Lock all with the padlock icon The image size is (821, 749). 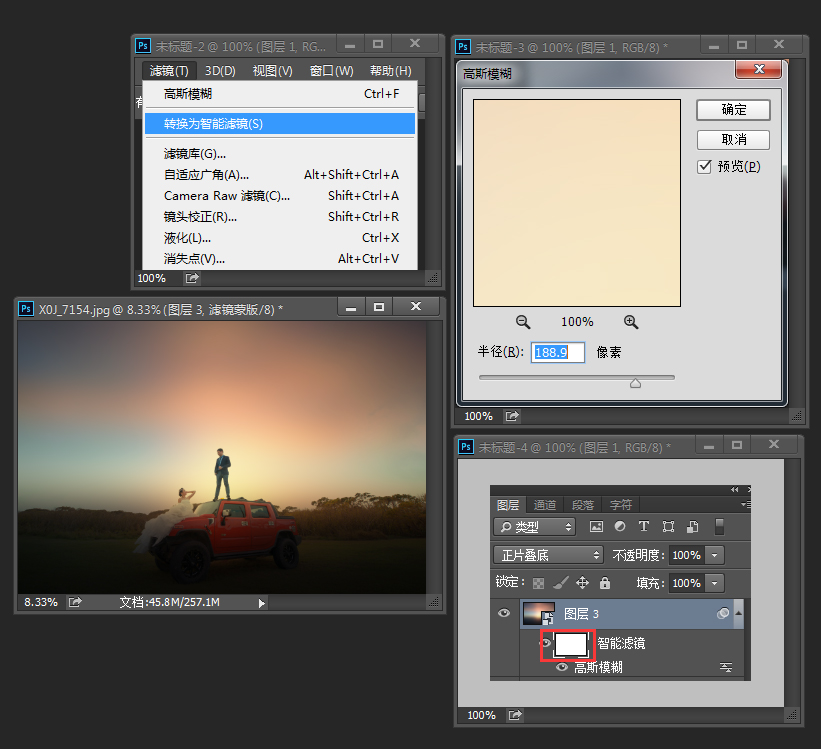(x=605, y=582)
